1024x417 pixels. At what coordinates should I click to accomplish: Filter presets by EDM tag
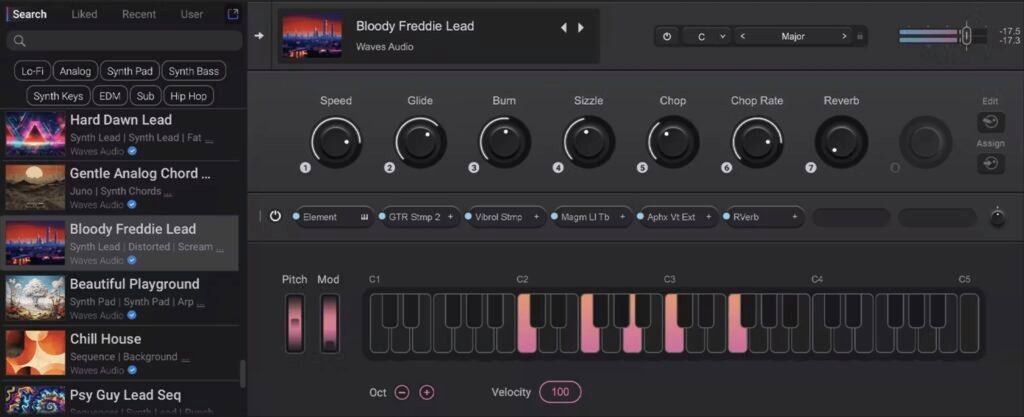pyautogui.click(x=110, y=96)
